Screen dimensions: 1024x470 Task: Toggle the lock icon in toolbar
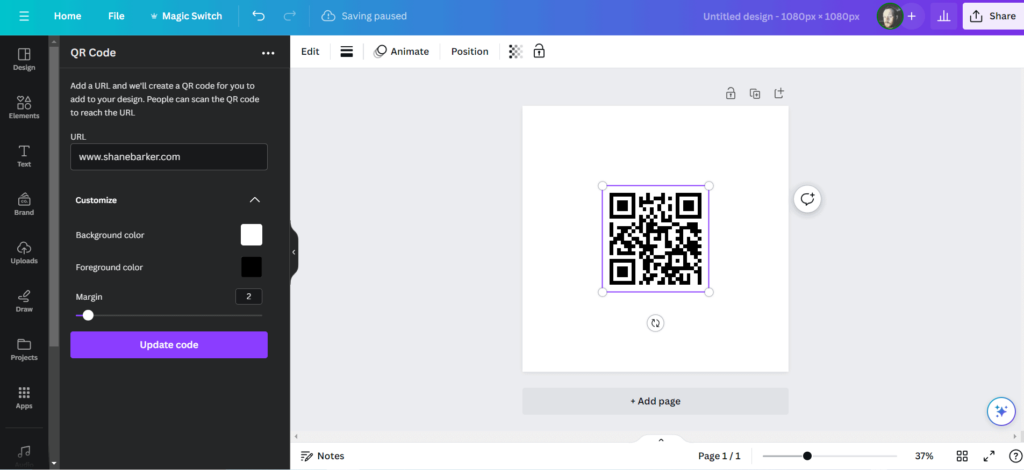(539, 51)
